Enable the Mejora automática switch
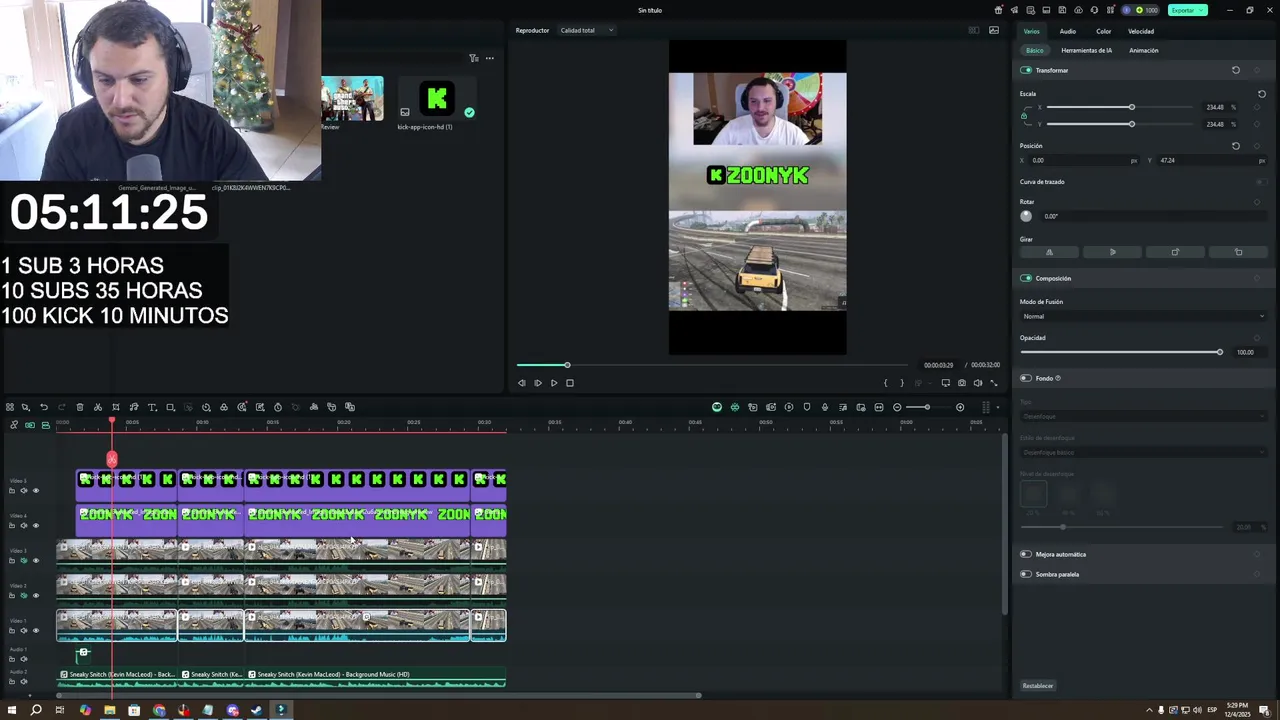The height and width of the screenshot is (720, 1280). pos(1026,554)
